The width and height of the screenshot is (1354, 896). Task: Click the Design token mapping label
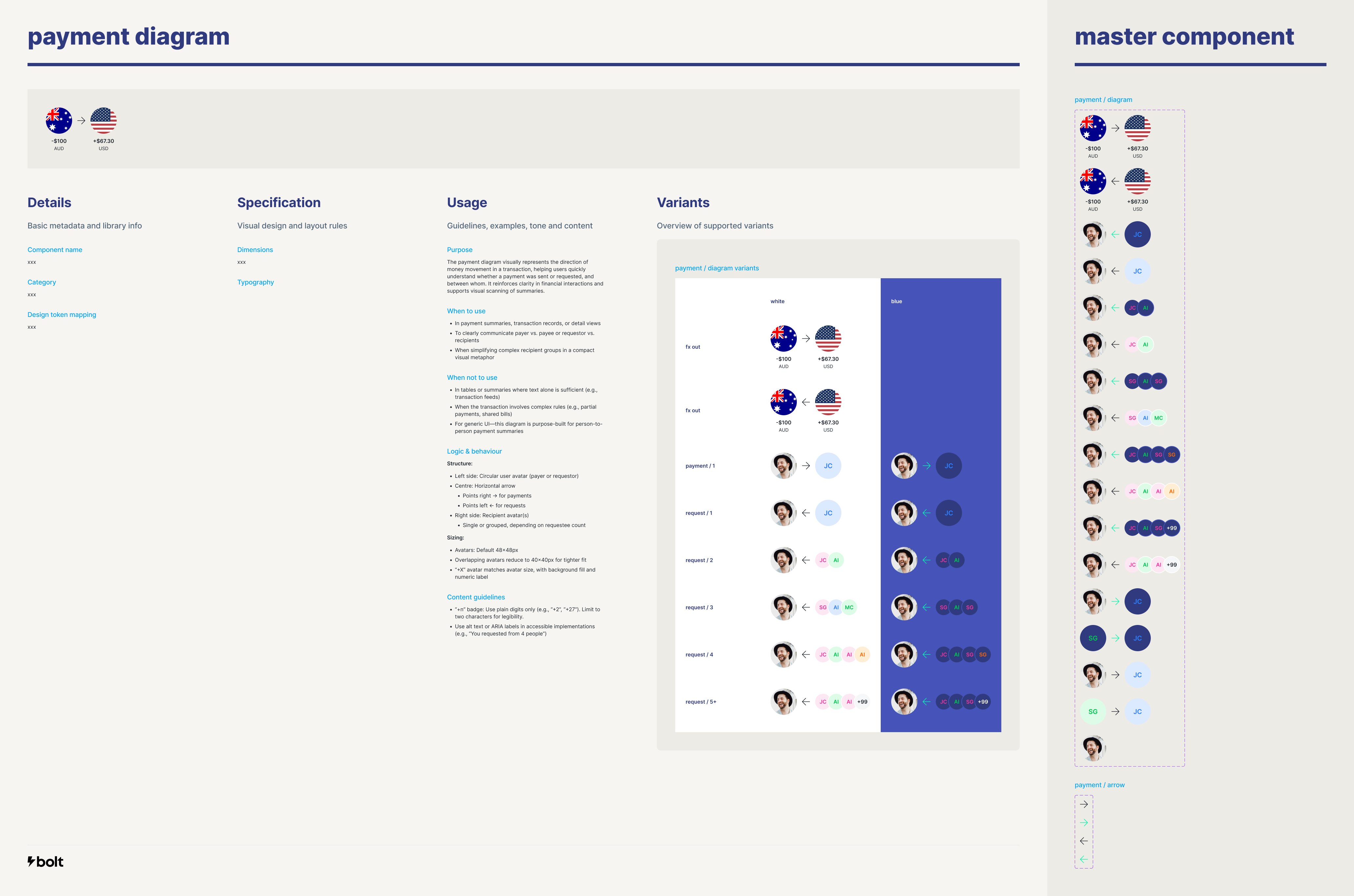(x=62, y=315)
